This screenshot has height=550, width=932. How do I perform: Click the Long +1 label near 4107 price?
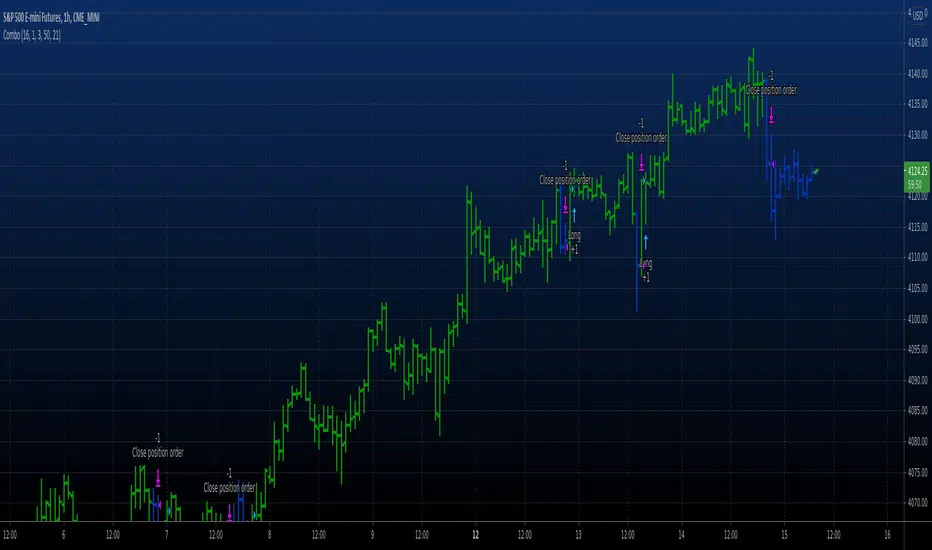pyautogui.click(x=646, y=271)
